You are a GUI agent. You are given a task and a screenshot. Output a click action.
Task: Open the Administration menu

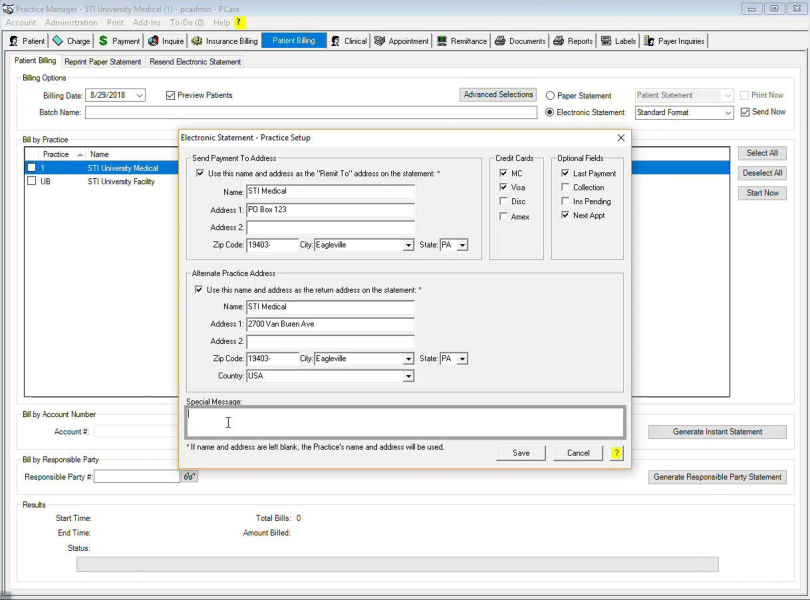pyautogui.click(x=71, y=22)
